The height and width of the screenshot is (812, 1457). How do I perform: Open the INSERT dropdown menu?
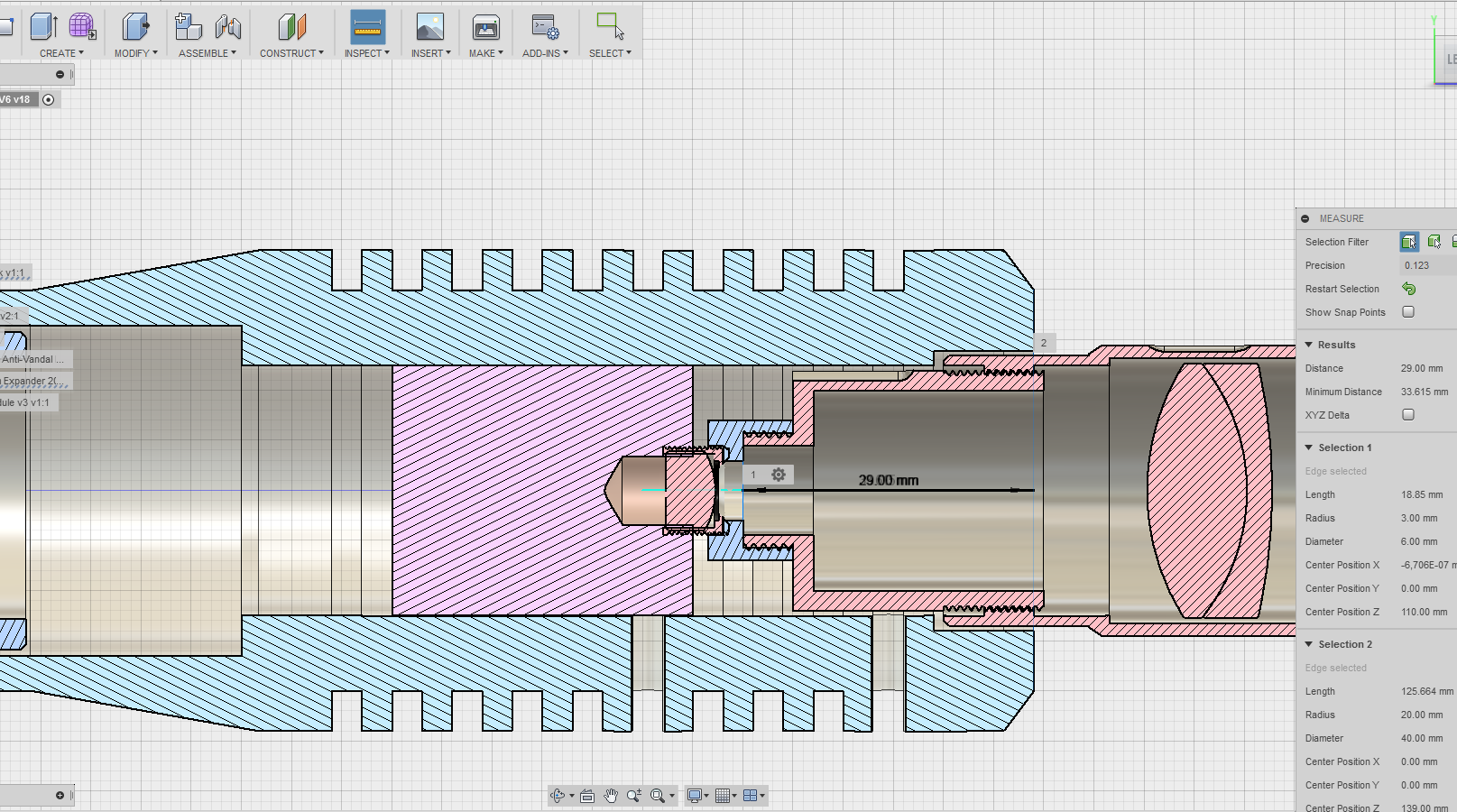click(x=430, y=53)
